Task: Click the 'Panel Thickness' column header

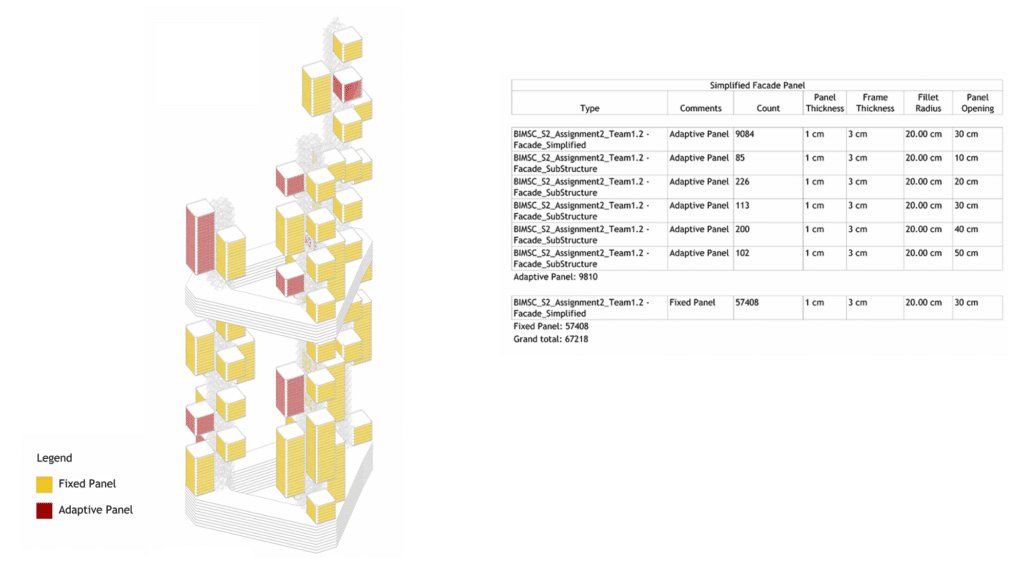Action: (825, 103)
